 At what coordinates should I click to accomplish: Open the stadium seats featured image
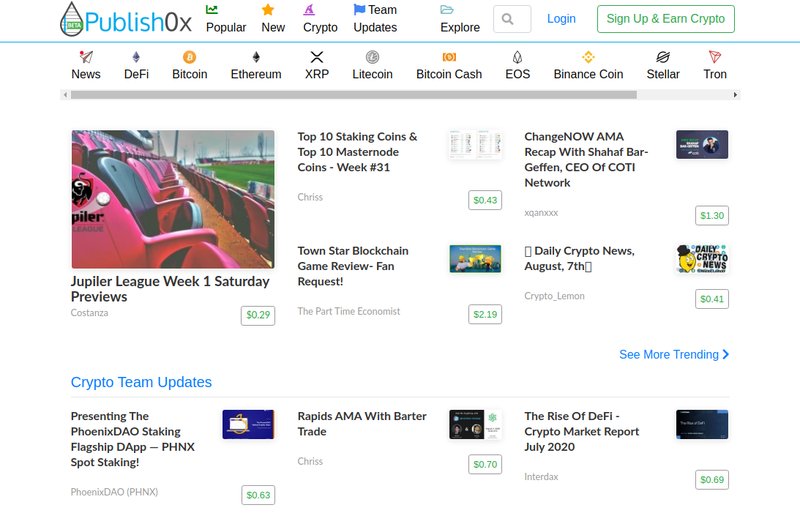pyautogui.click(x=173, y=199)
